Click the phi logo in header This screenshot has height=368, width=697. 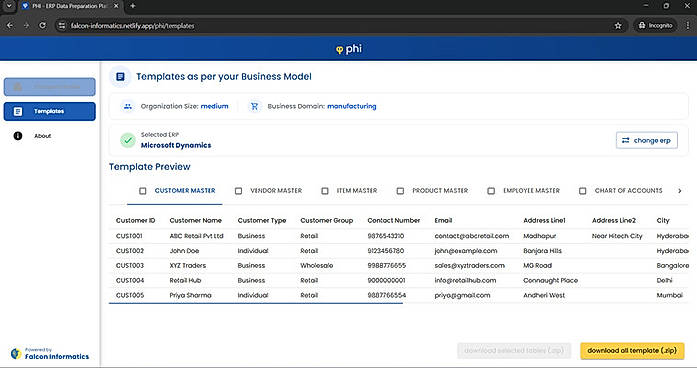349,48
